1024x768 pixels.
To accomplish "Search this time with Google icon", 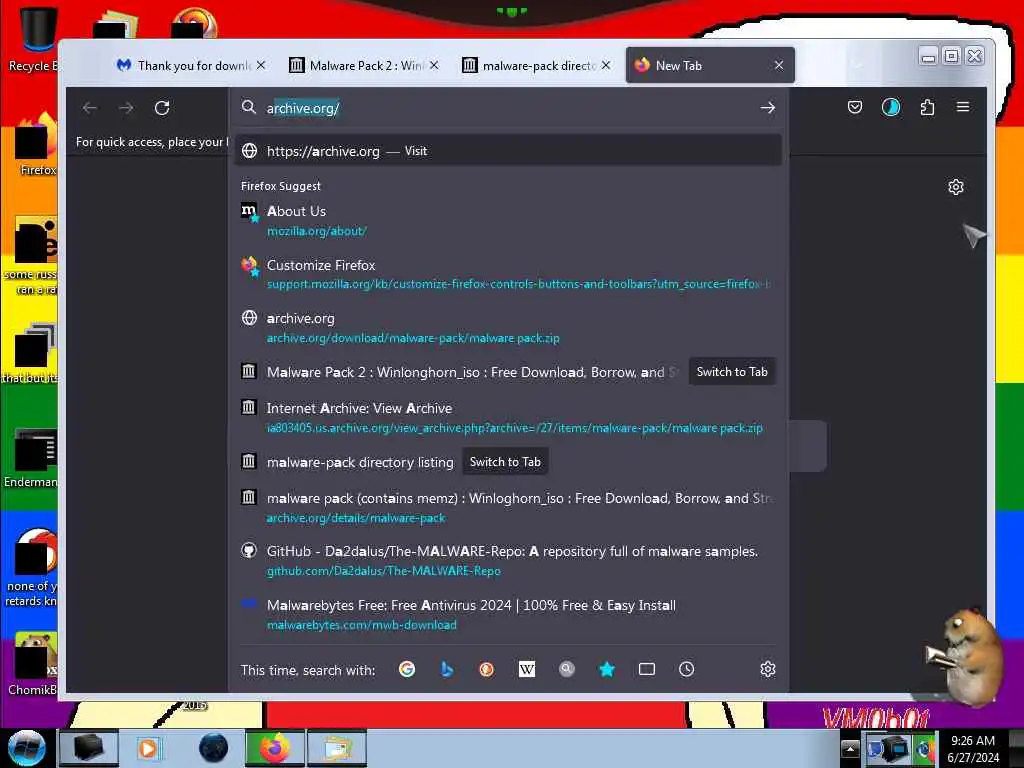I will tap(407, 669).
